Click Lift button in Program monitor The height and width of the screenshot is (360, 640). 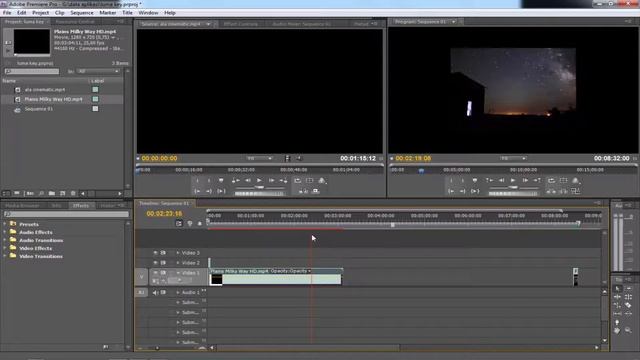pos(551,191)
